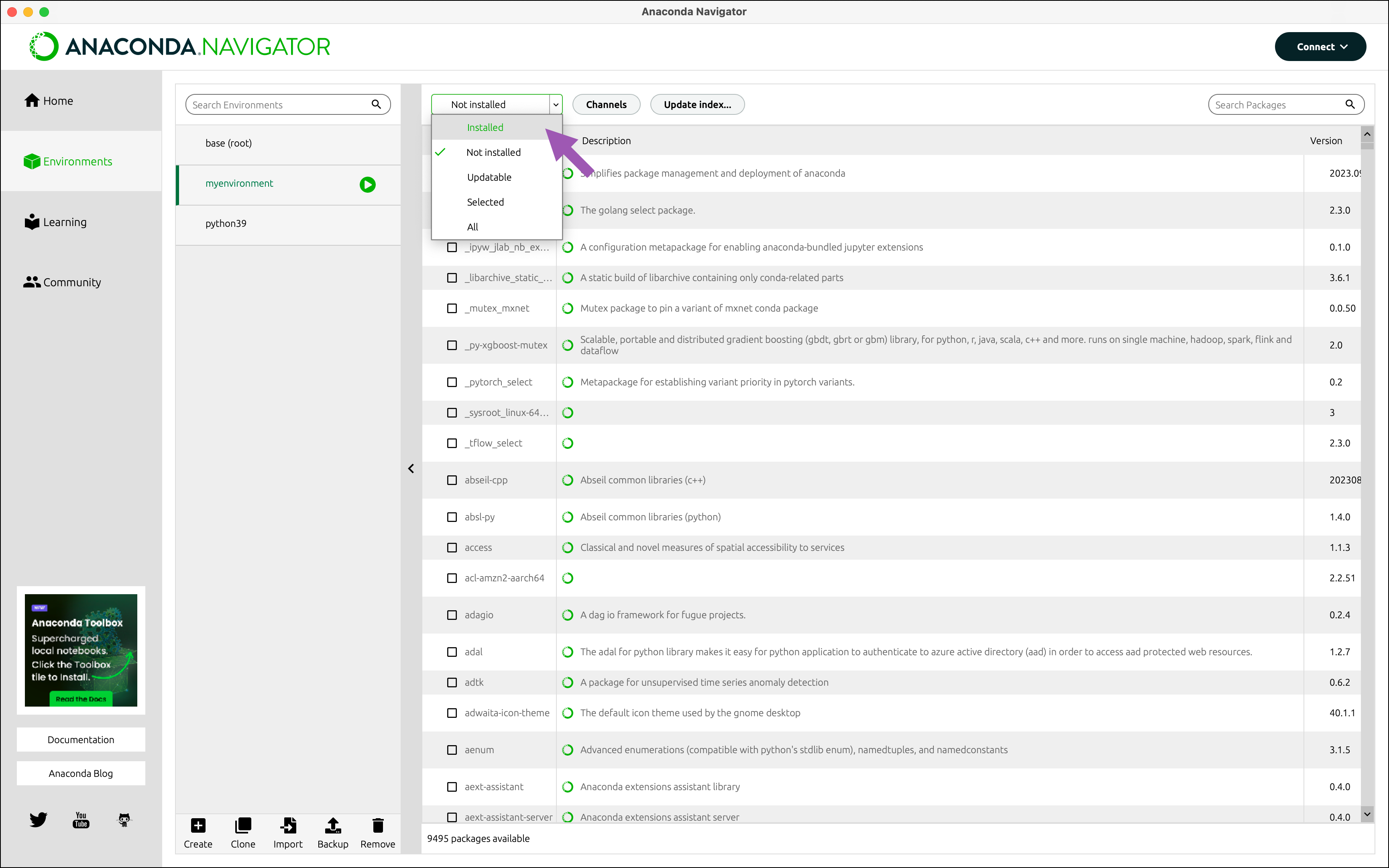Viewport: 1389px width, 868px height.
Task: Open the Twitter icon link
Action: [x=39, y=819]
